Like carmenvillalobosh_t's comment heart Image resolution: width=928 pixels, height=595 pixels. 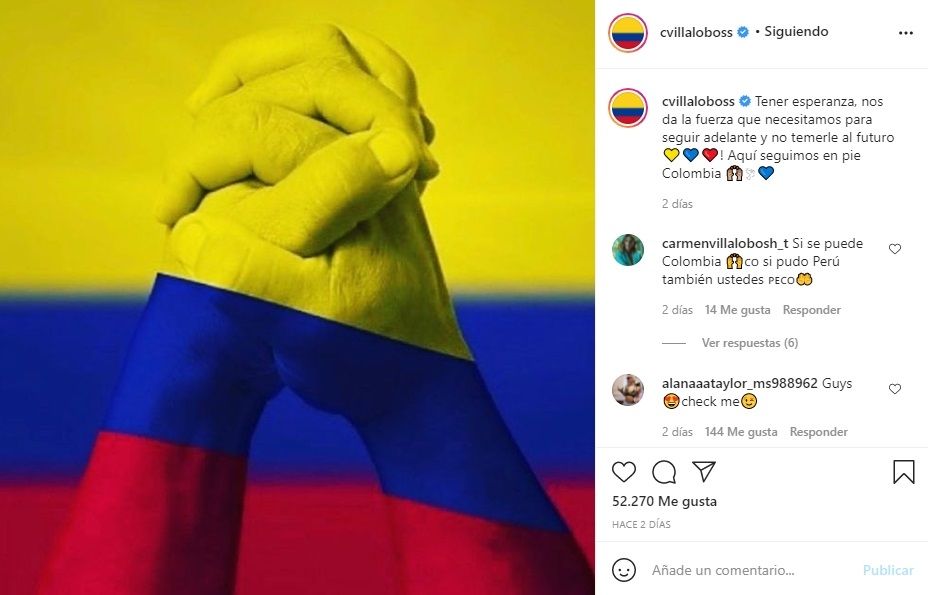click(x=895, y=249)
